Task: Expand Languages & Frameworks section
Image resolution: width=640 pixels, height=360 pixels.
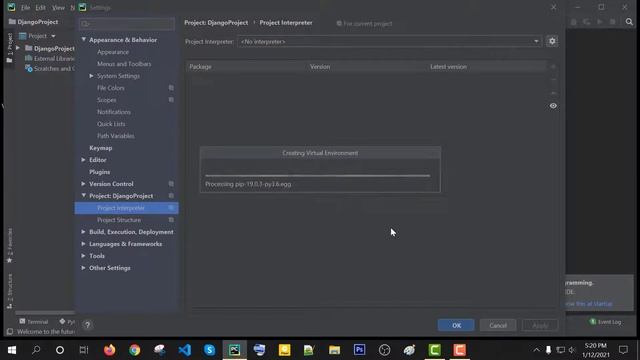Action: click(x=84, y=244)
